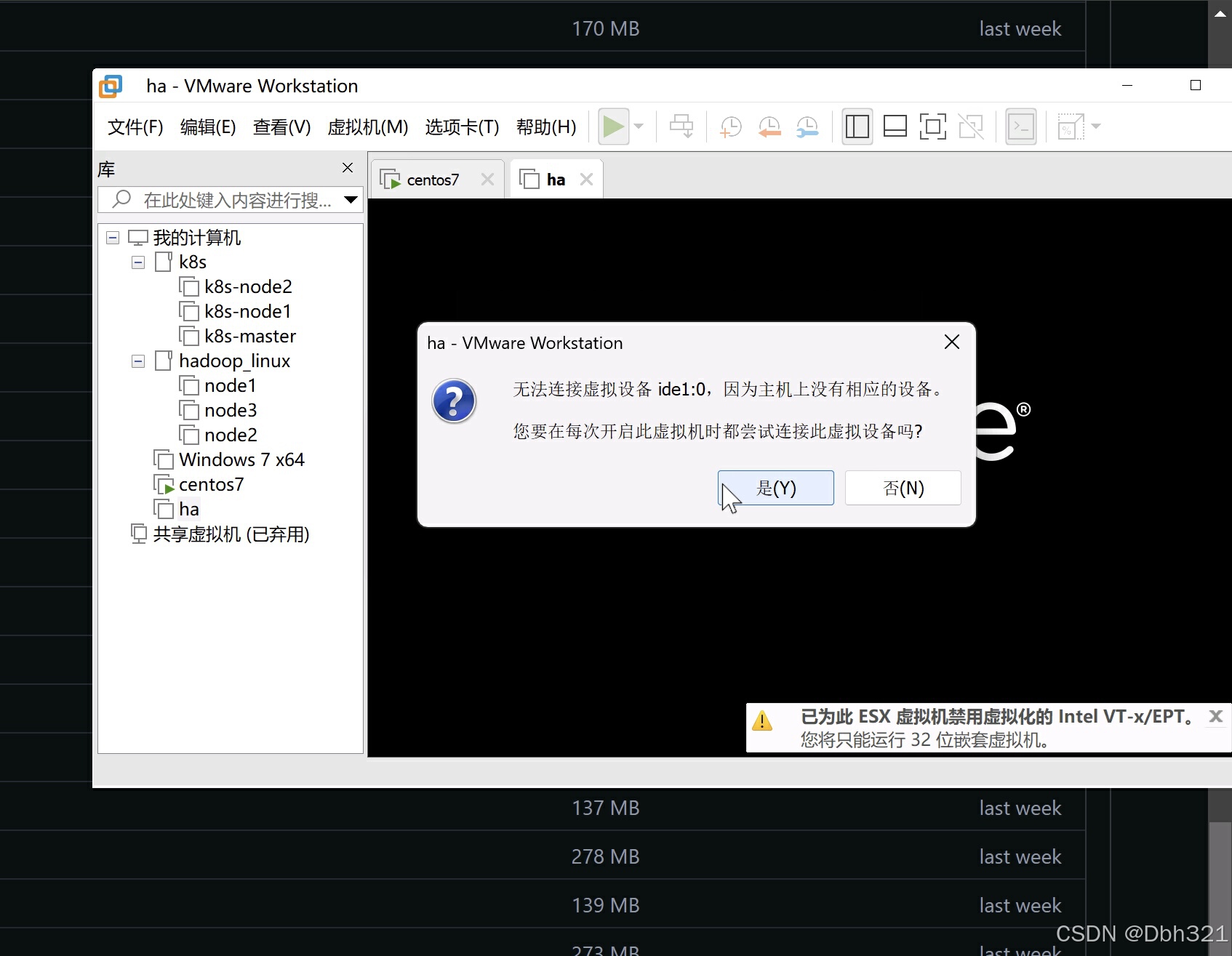Click the 137 MB size in background list
The height and width of the screenshot is (956, 1232).
coord(605,808)
